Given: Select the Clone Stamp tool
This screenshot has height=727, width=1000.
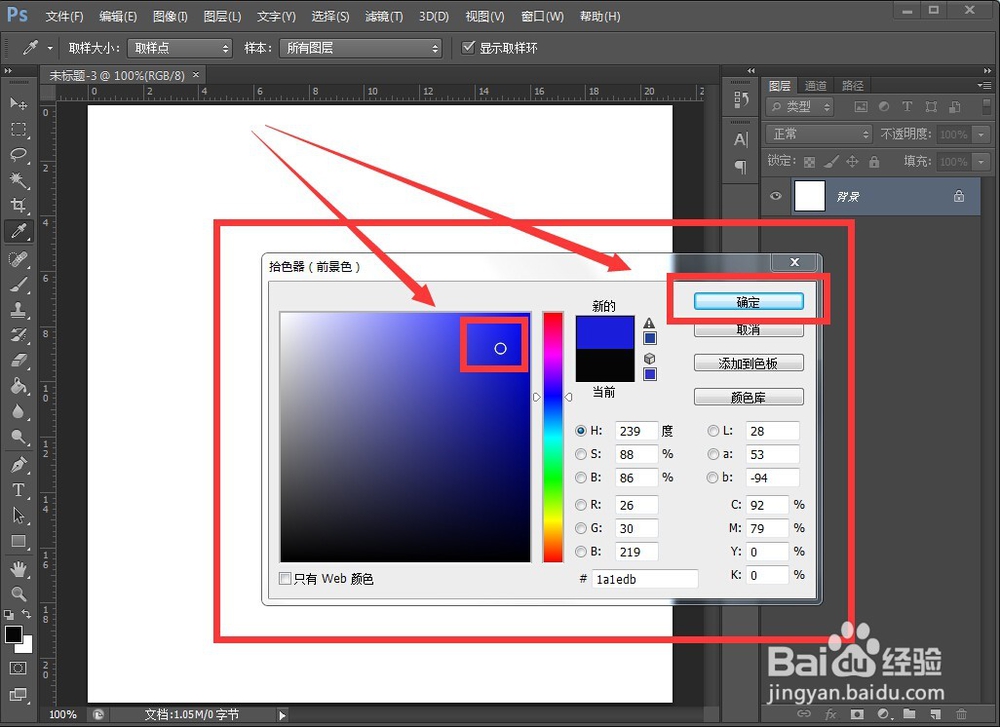Looking at the screenshot, I should 18,310.
